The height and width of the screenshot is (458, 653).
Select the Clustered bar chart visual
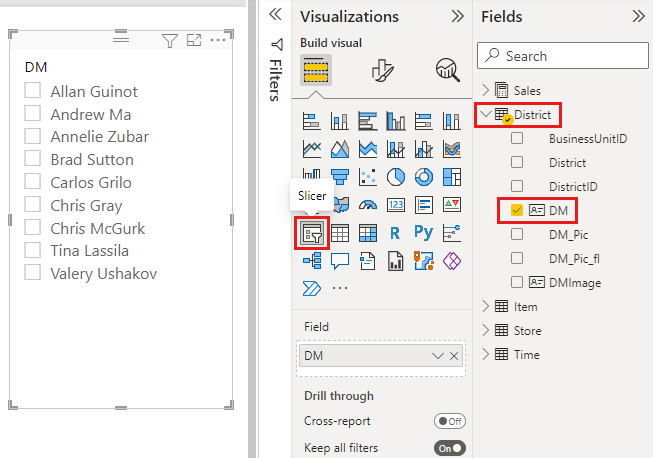(x=367, y=121)
